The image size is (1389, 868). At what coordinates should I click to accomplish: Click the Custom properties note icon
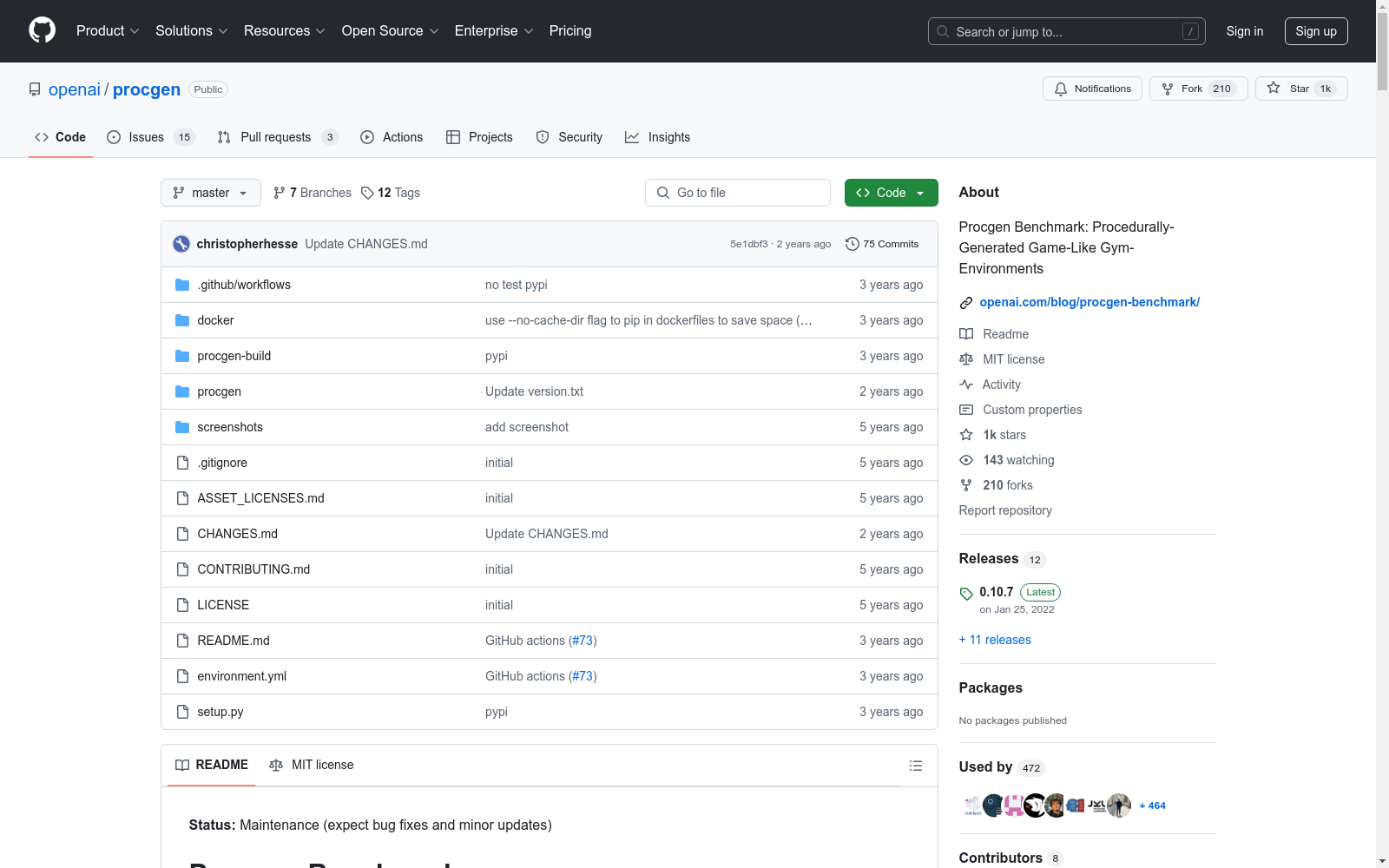pyautogui.click(x=966, y=410)
